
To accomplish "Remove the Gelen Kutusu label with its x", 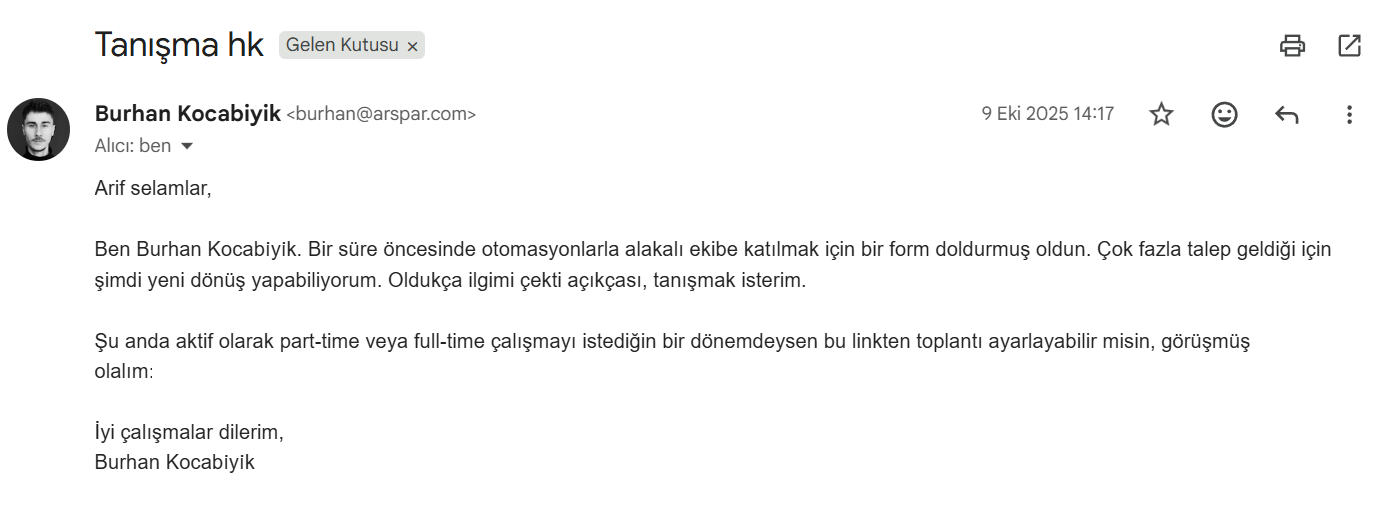I will pyautogui.click(x=412, y=46).
